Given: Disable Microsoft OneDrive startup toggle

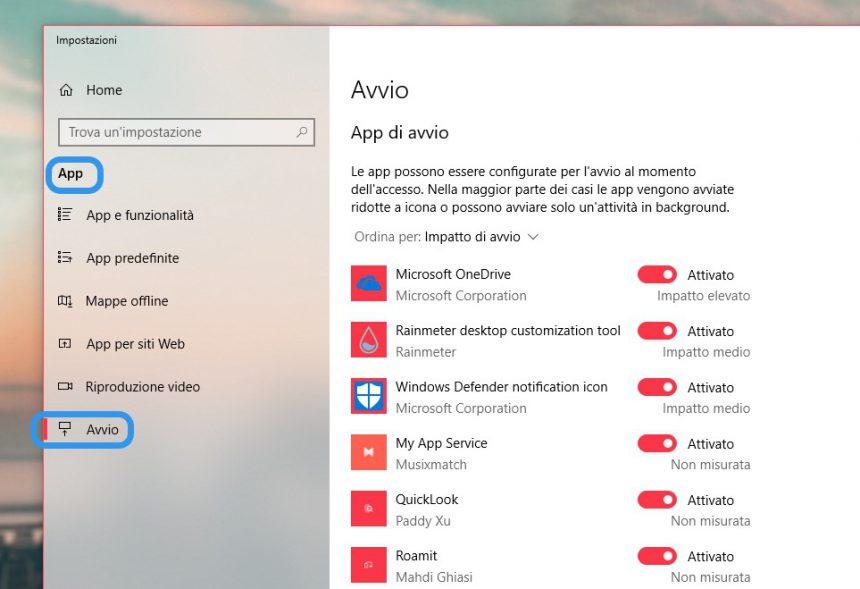Looking at the screenshot, I should [x=657, y=274].
